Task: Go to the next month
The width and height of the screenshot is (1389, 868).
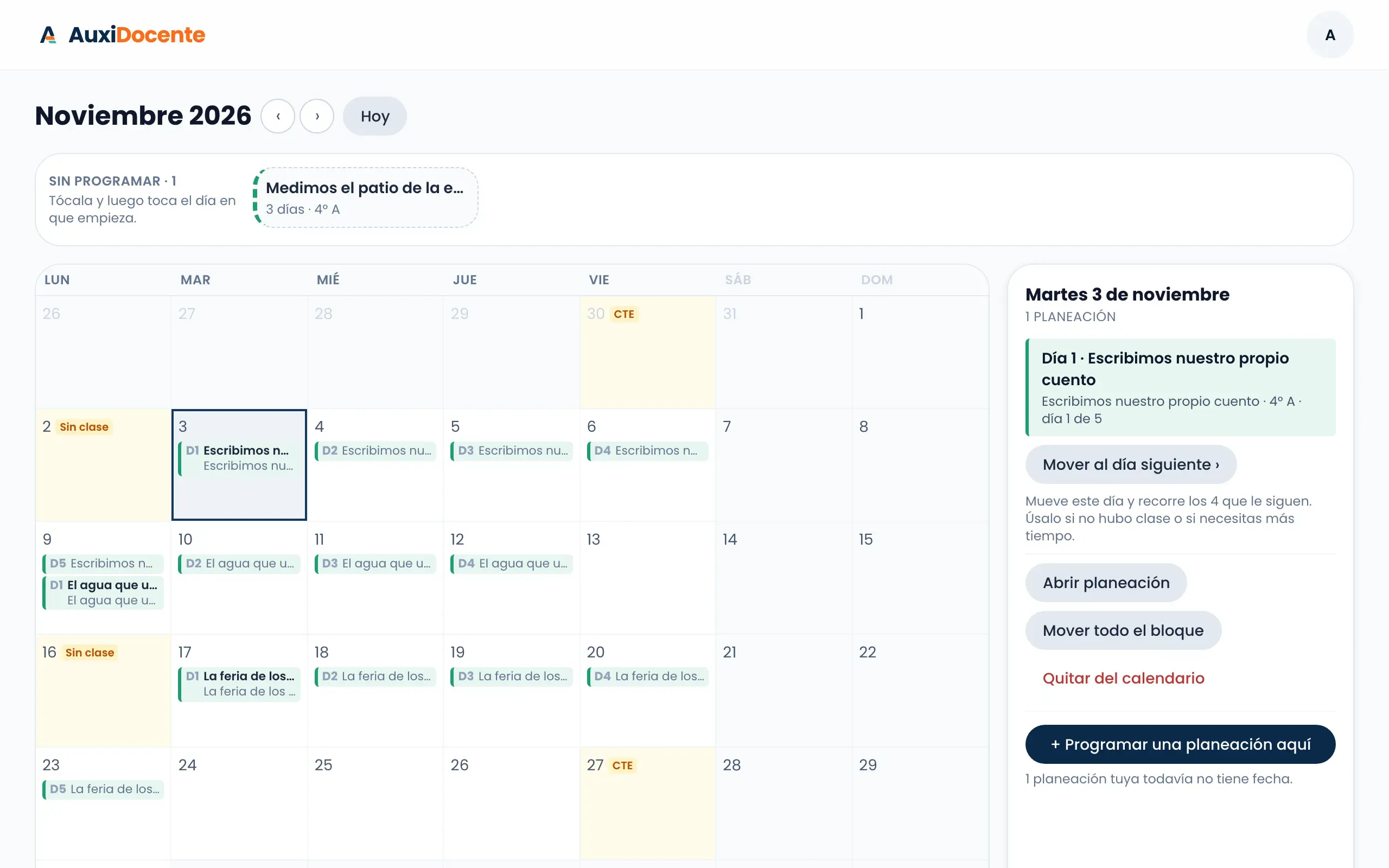Action: tap(317, 116)
